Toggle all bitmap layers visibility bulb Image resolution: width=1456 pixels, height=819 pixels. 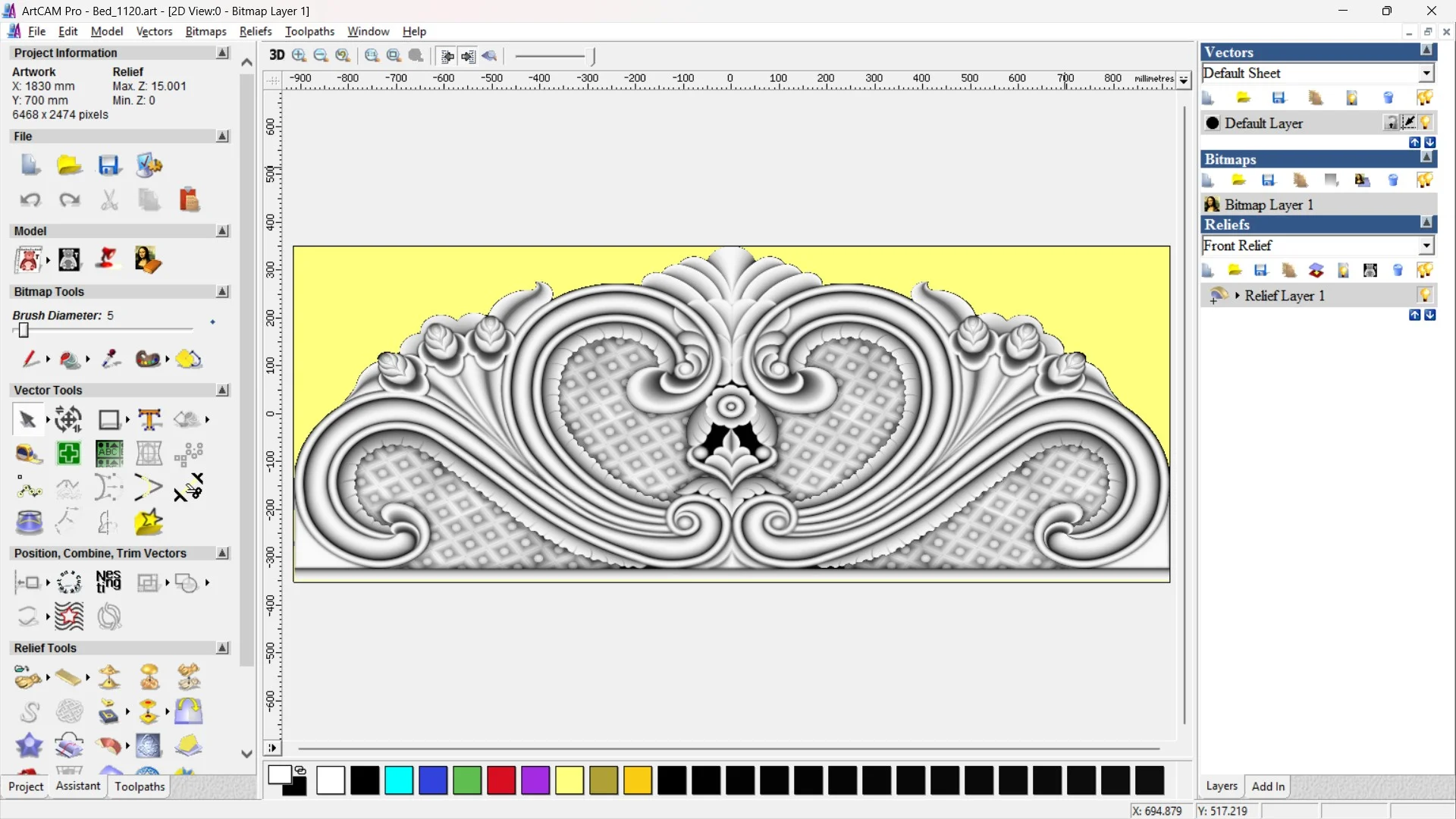(x=1425, y=180)
